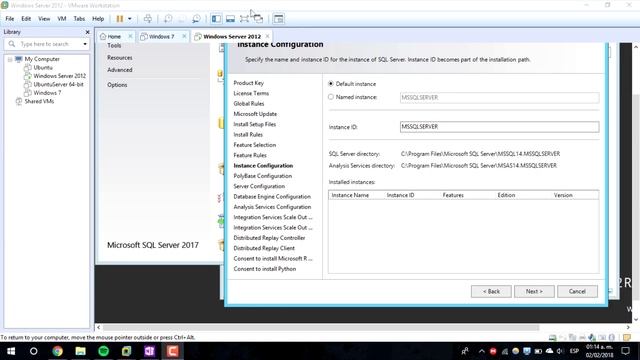Click the Named instance text field
The width and height of the screenshot is (640, 360).
pos(500,98)
